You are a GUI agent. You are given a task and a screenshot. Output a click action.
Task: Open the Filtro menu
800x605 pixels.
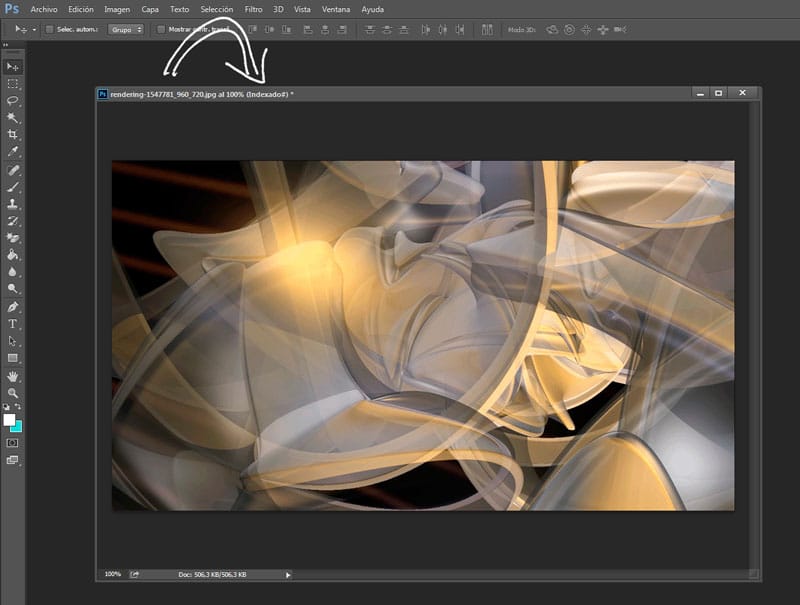pos(255,8)
